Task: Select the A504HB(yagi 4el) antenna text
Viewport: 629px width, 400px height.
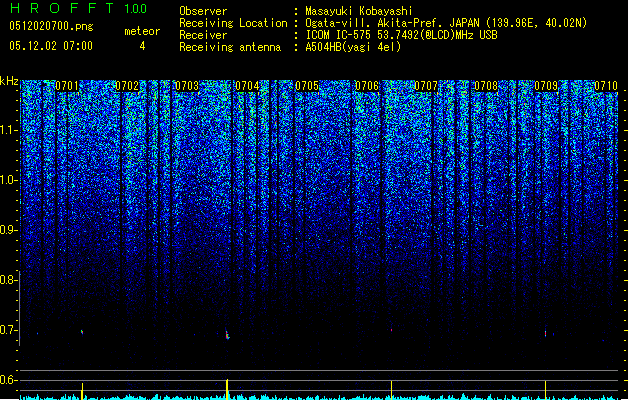Action: 353,47
